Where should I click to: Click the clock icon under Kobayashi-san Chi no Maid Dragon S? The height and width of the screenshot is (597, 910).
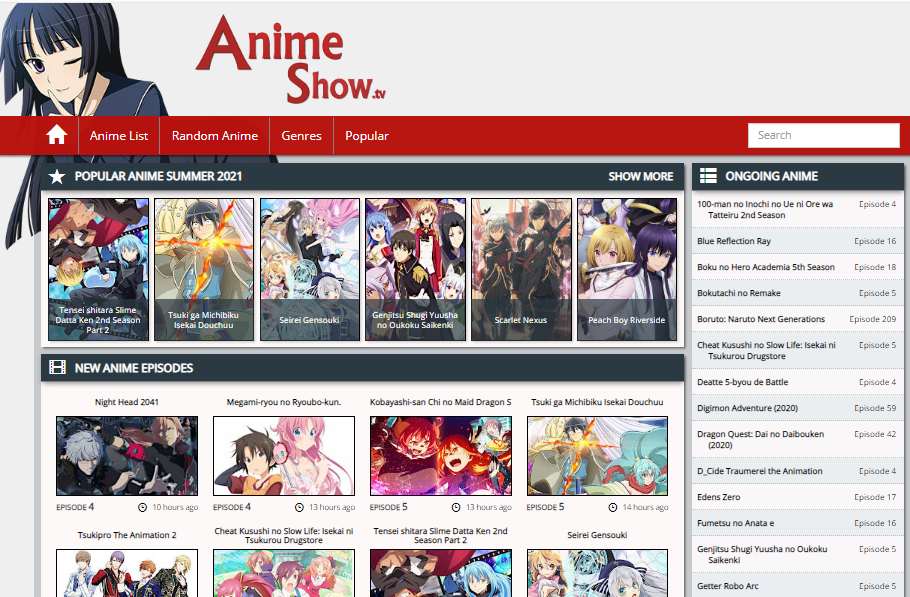click(456, 507)
